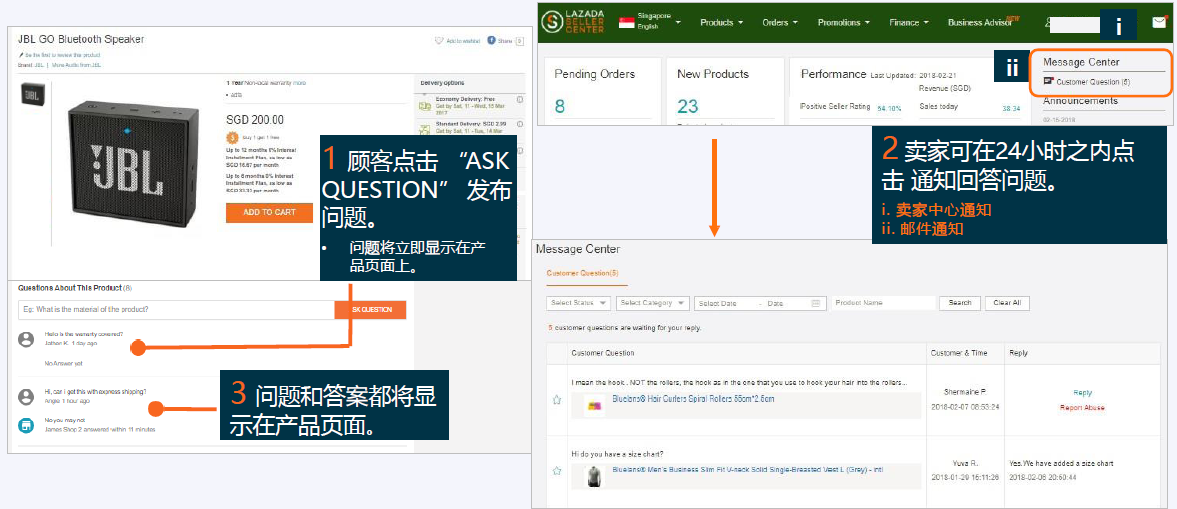Click Reply link for Shermaine P.
This screenshot has height=509, width=1177.
[x=1082, y=393]
